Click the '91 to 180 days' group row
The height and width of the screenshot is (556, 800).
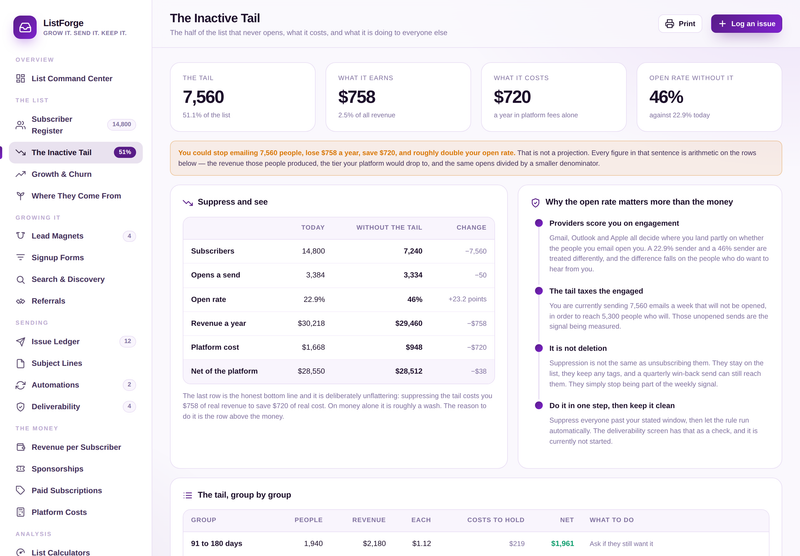pos(476,544)
